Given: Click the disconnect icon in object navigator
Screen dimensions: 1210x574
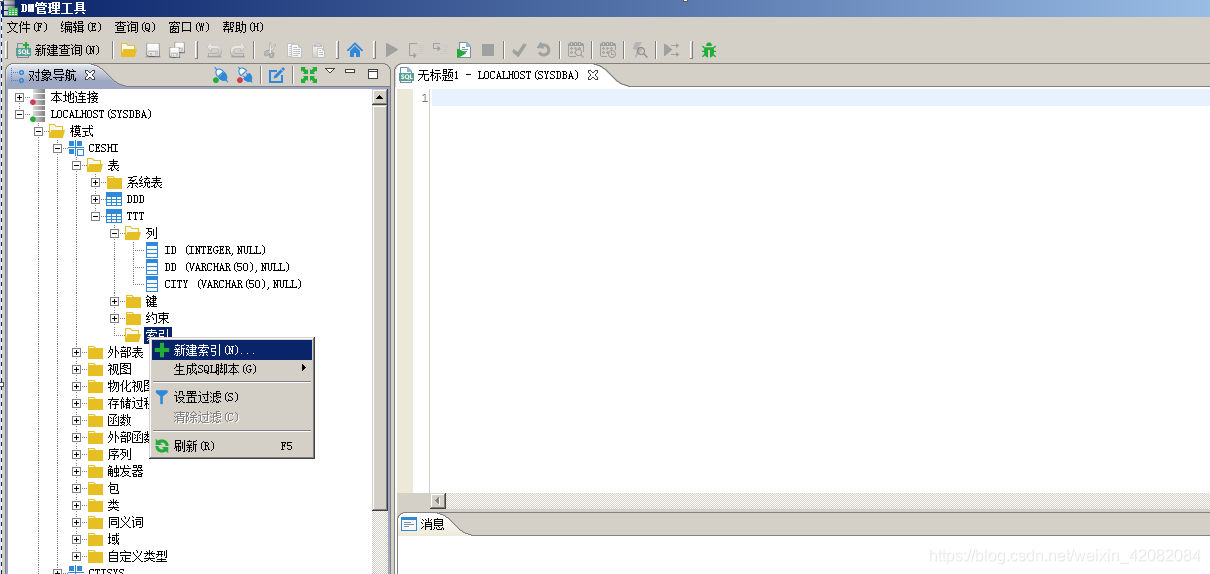Looking at the screenshot, I should (244, 75).
